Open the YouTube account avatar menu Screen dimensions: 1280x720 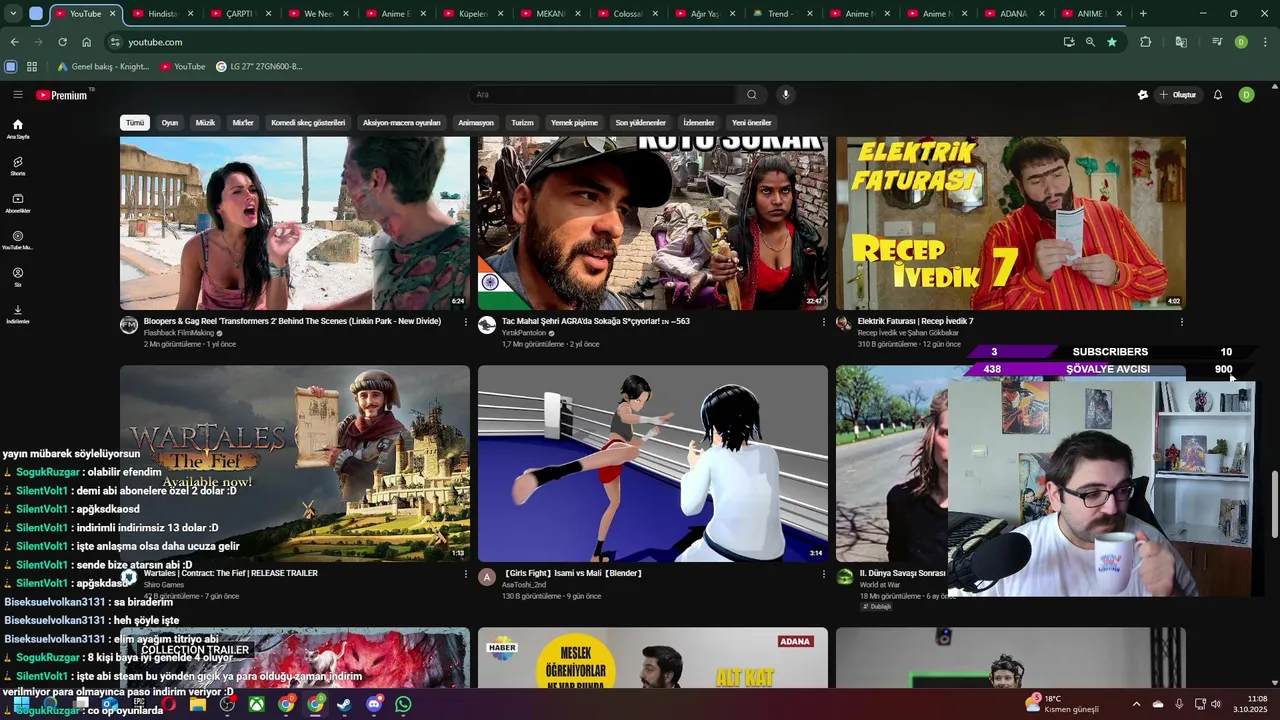(1246, 95)
